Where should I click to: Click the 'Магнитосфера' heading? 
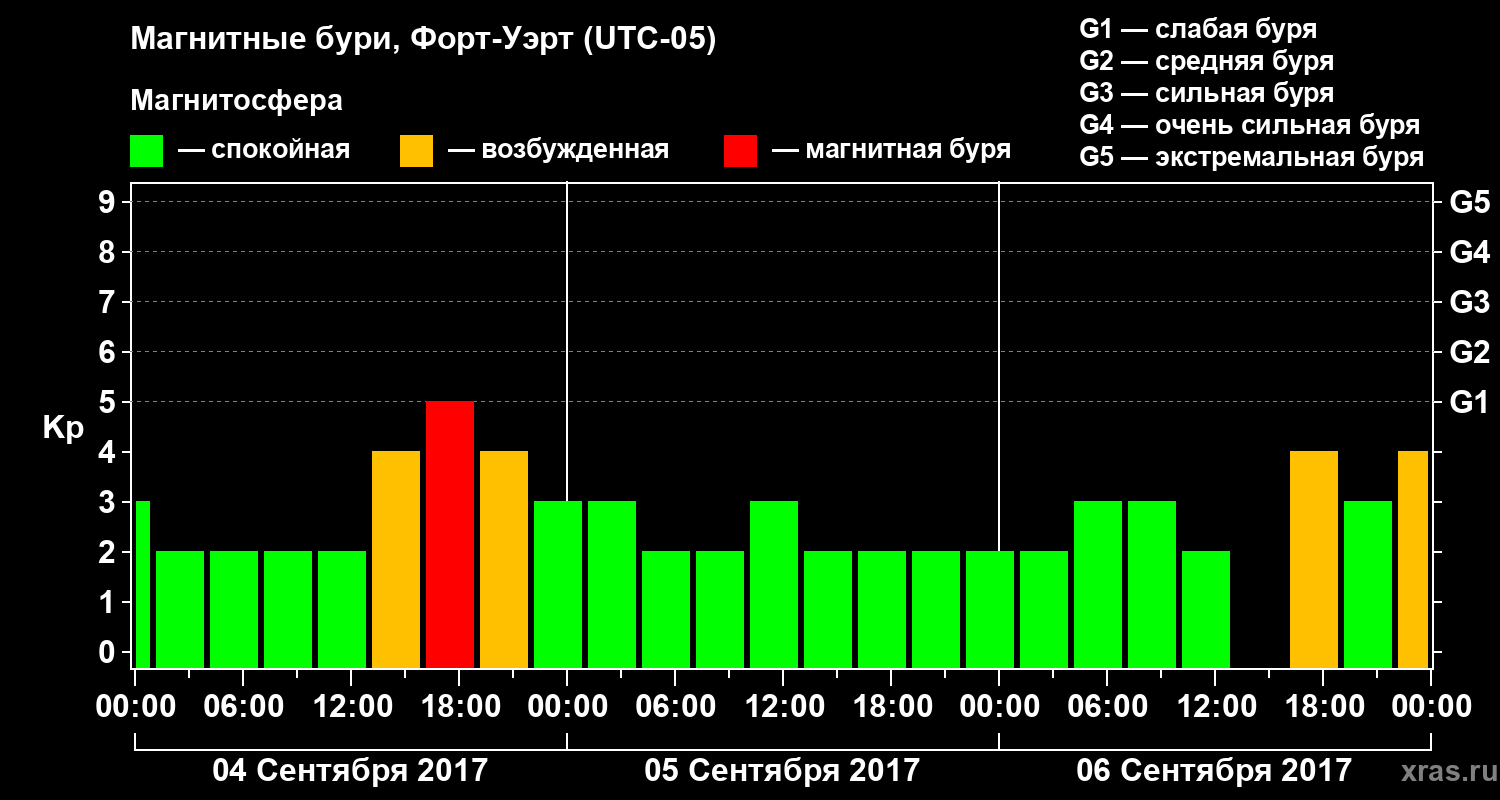[x=236, y=101]
